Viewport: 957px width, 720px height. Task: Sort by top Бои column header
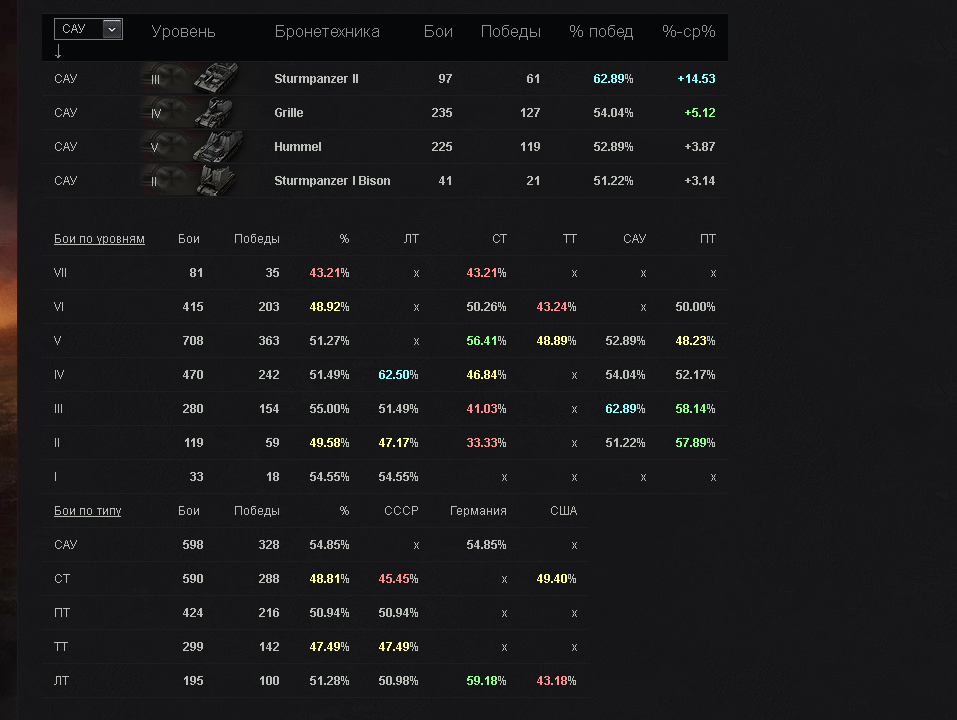[438, 31]
